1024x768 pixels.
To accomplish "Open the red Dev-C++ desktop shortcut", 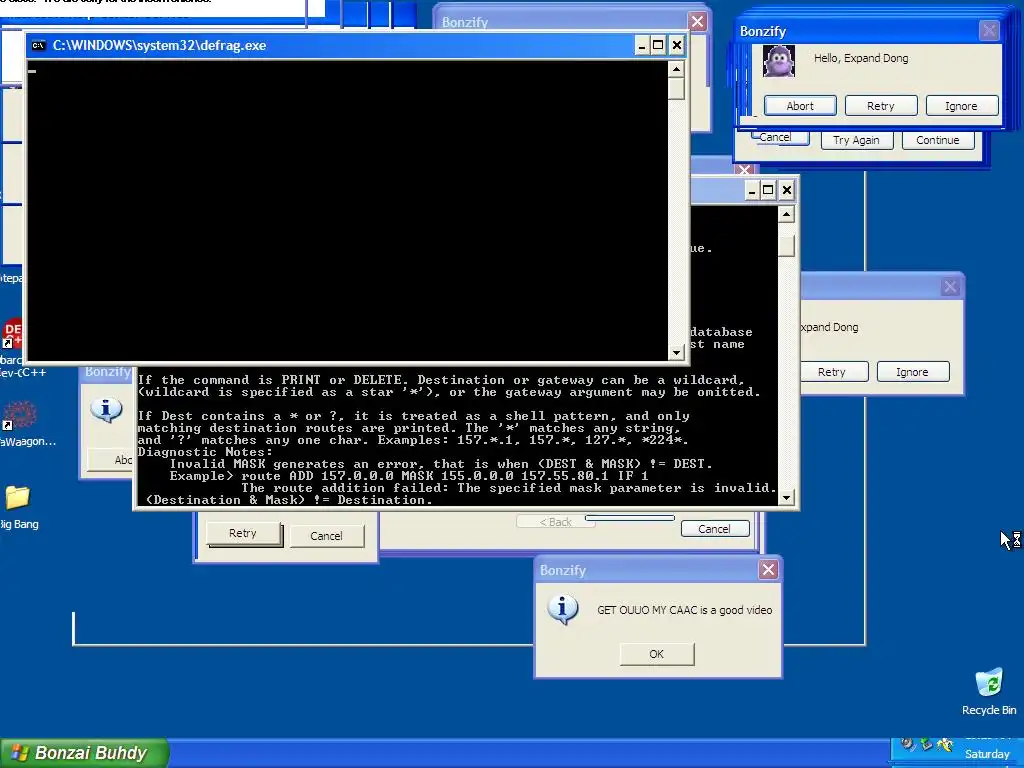I will (13, 332).
